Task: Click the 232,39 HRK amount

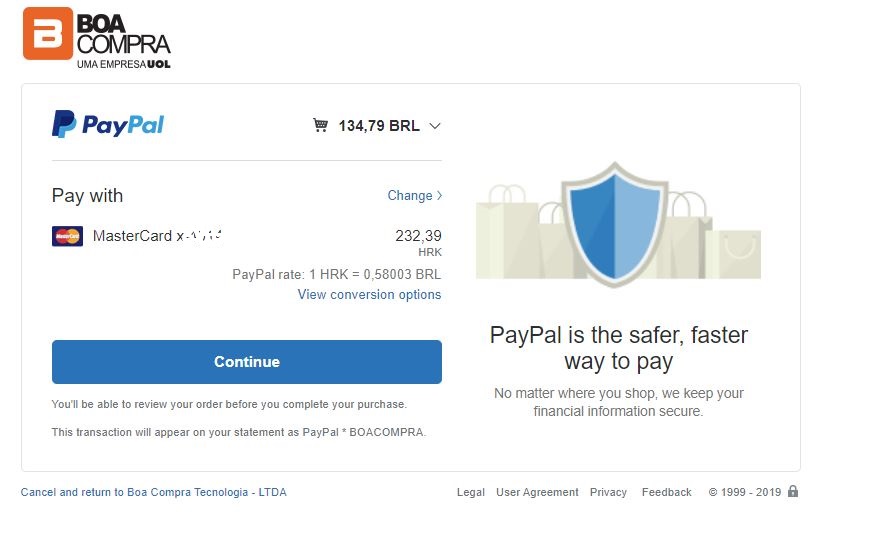Action: tap(418, 242)
